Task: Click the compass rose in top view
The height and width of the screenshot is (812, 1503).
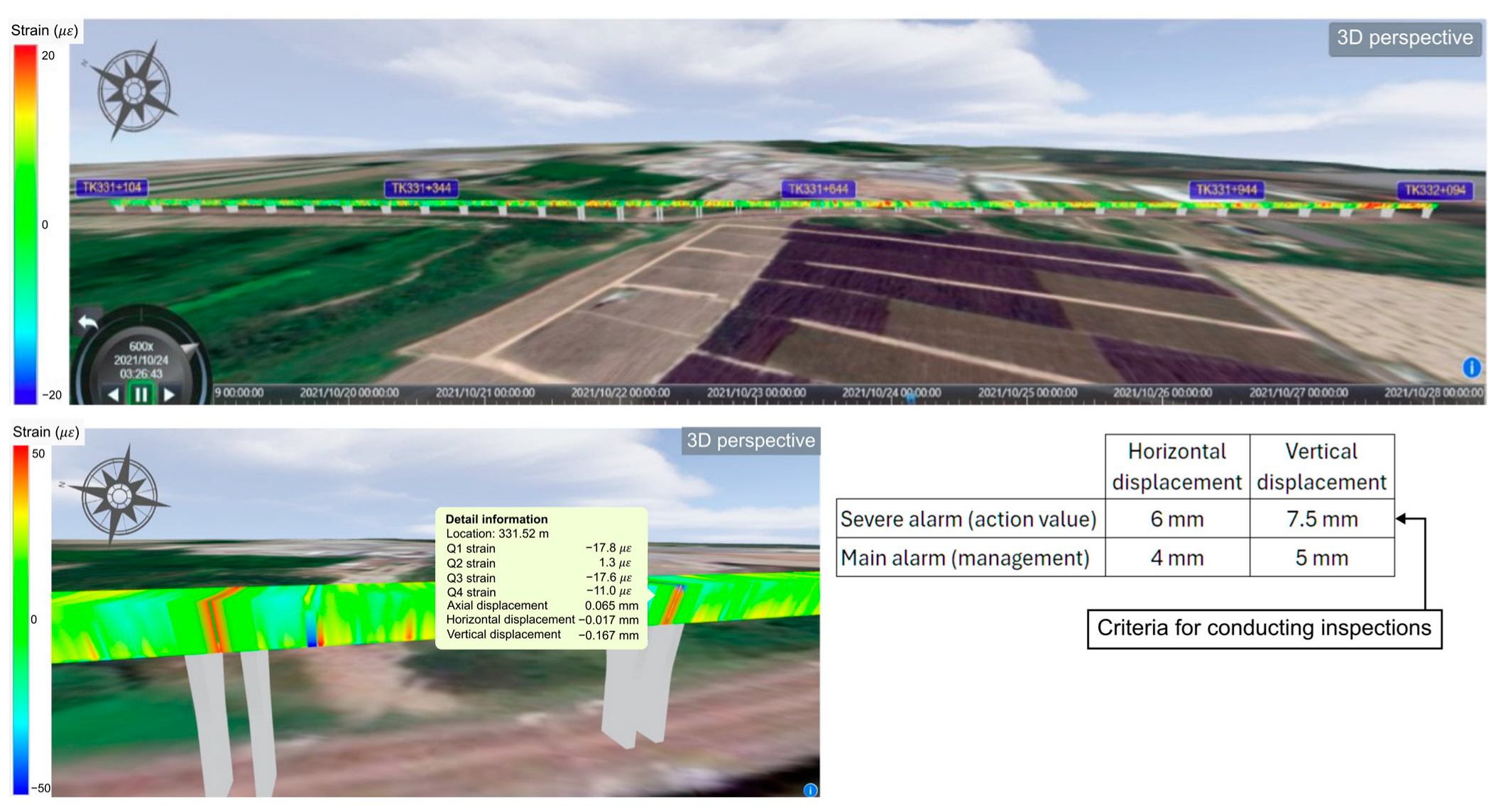Action: tap(134, 90)
